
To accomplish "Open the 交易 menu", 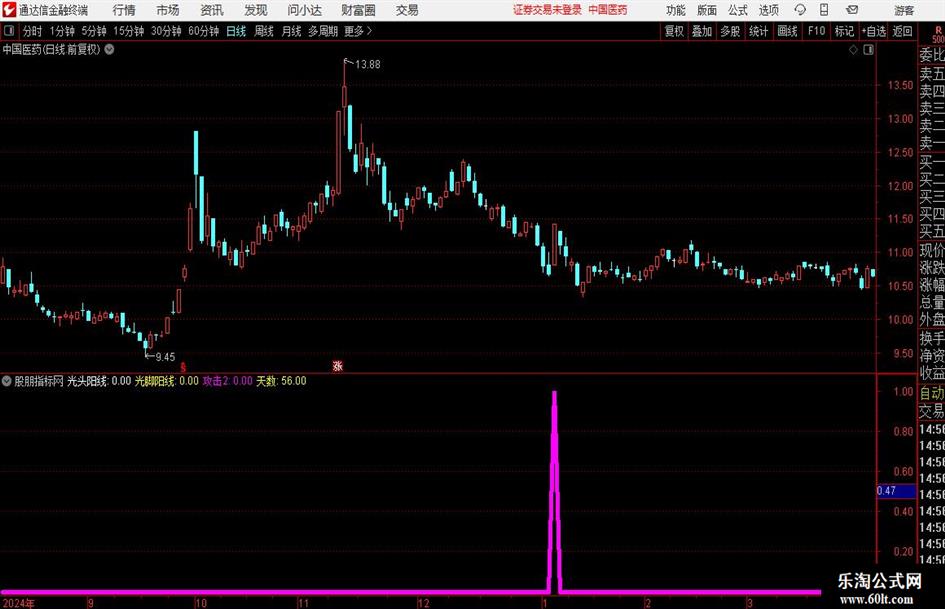I will tap(407, 10).
